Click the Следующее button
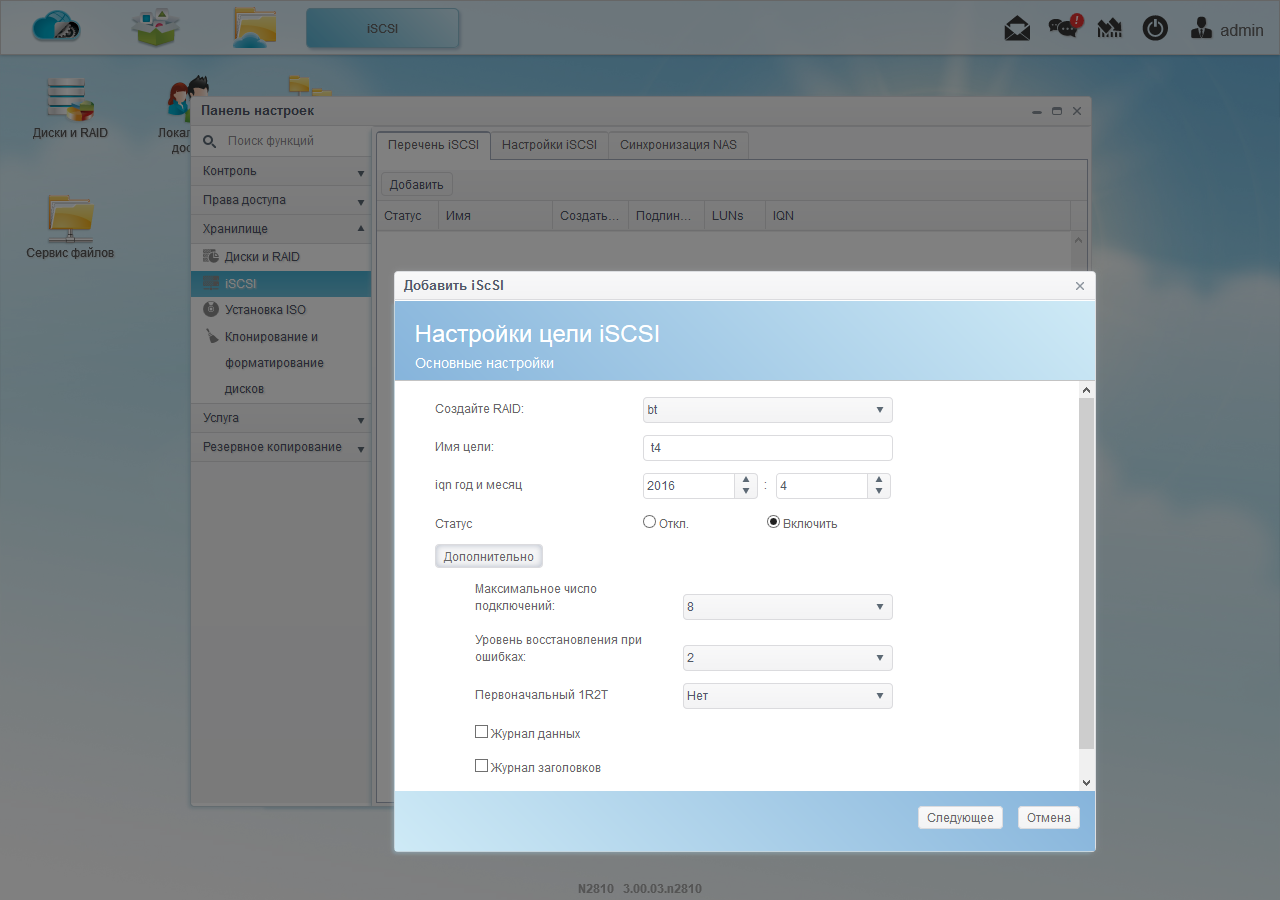1280x900 pixels. pos(960,818)
